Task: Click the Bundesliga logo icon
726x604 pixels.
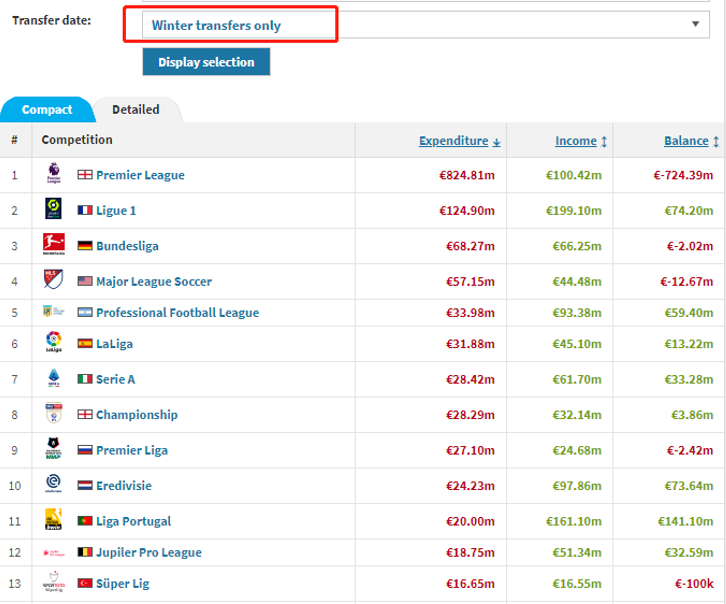Action: 54,244
